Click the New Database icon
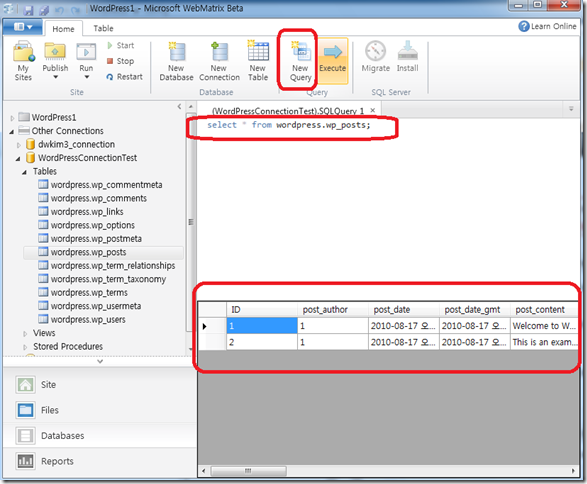This screenshot has height=484, width=587. coord(176,61)
